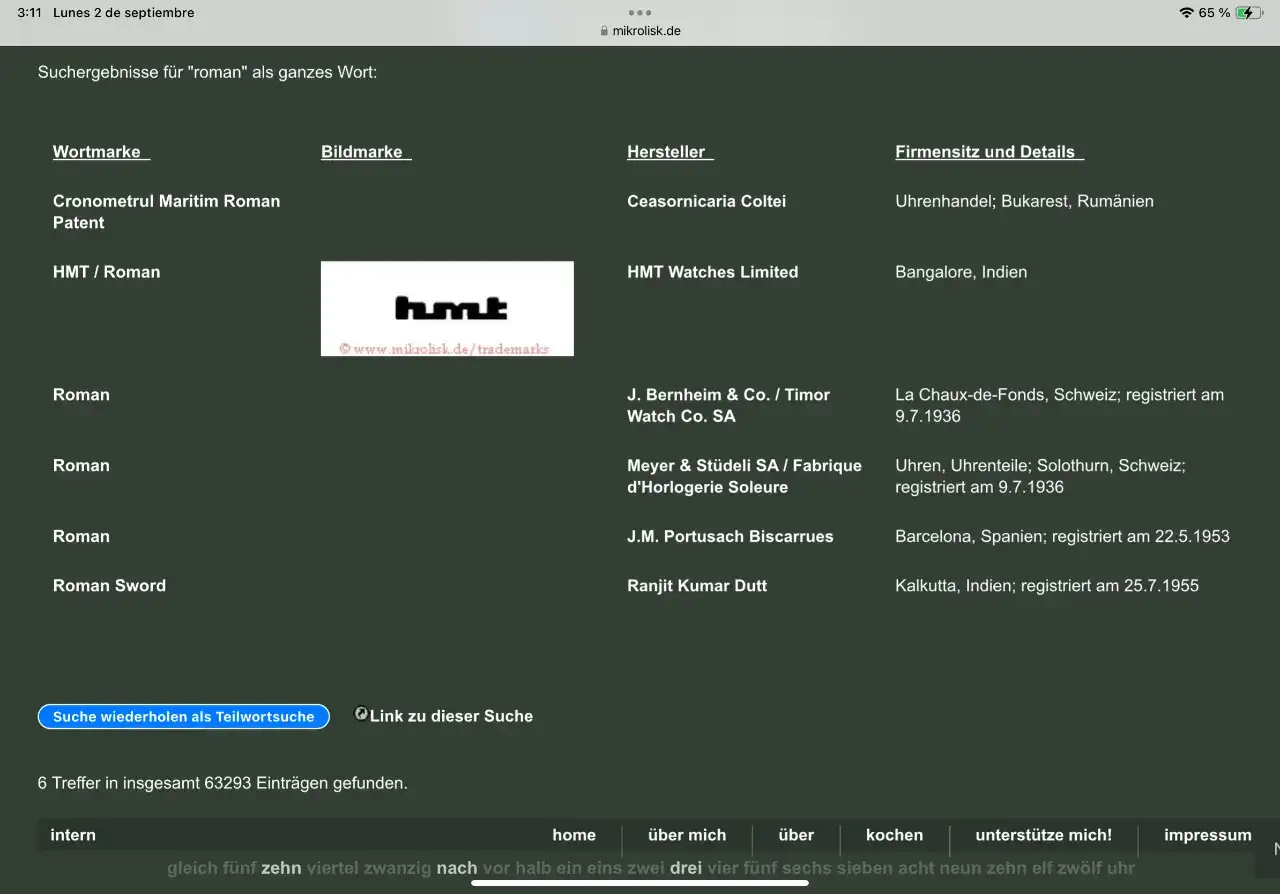Sort by Firmensitz und Details column
The width and height of the screenshot is (1280, 894).
coord(988,152)
